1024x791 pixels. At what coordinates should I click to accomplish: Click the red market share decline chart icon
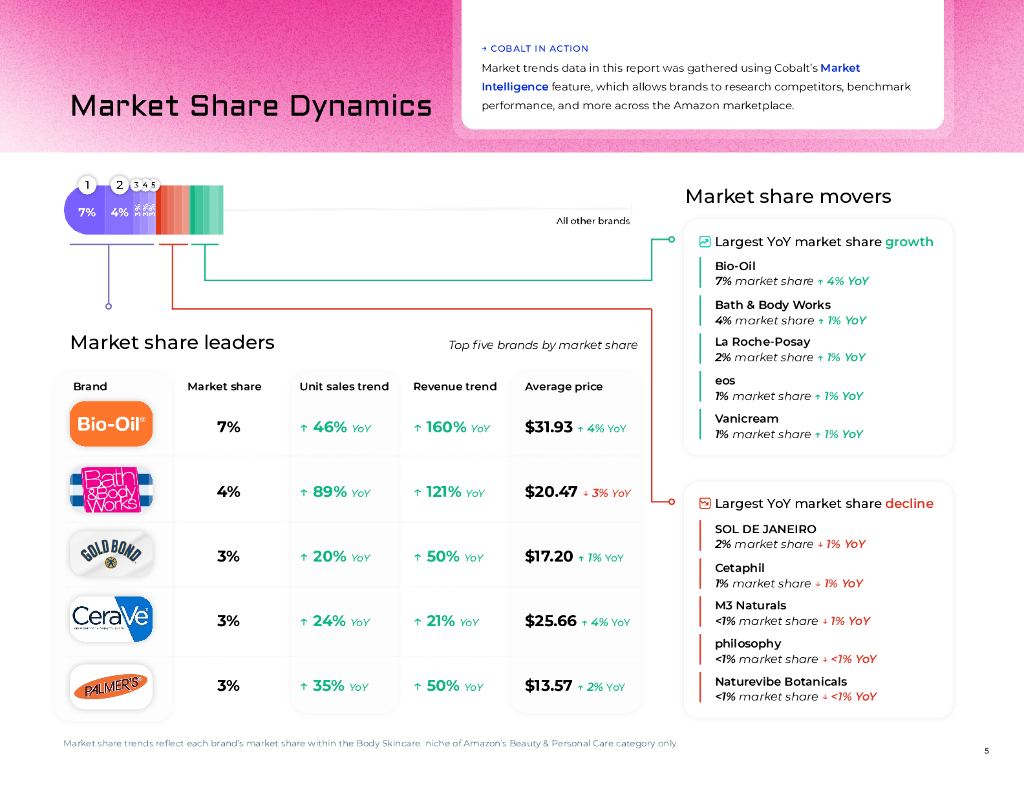pos(704,504)
